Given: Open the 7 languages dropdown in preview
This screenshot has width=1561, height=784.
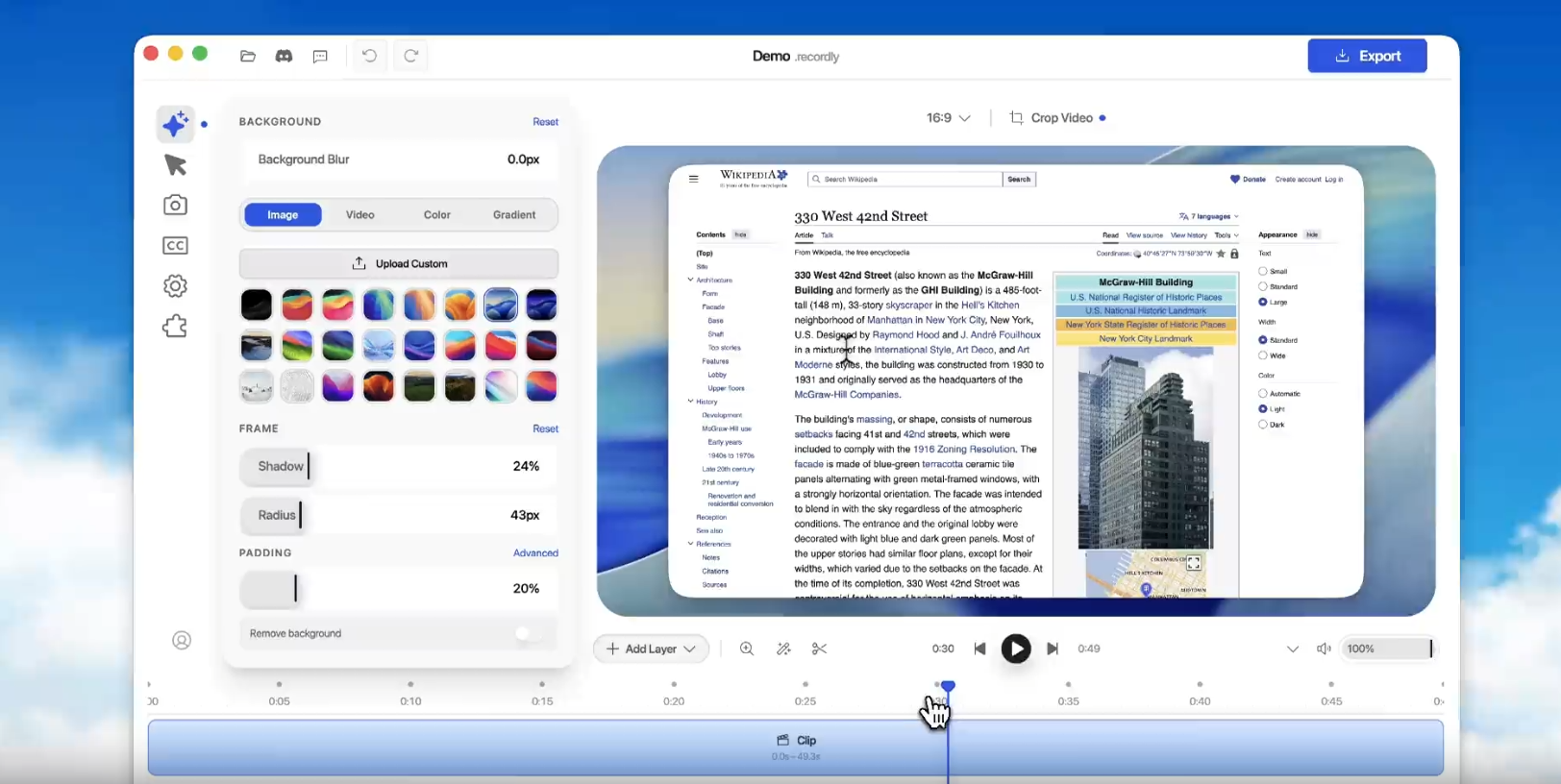Looking at the screenshot, I should 1209,216.
